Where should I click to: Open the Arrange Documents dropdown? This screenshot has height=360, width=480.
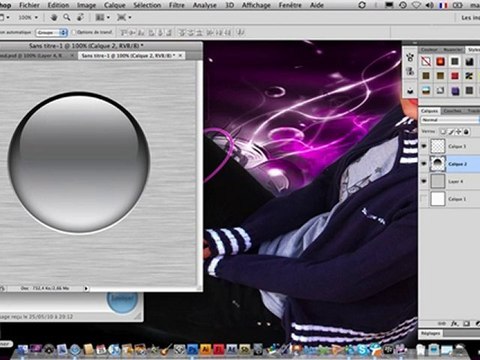102,17
